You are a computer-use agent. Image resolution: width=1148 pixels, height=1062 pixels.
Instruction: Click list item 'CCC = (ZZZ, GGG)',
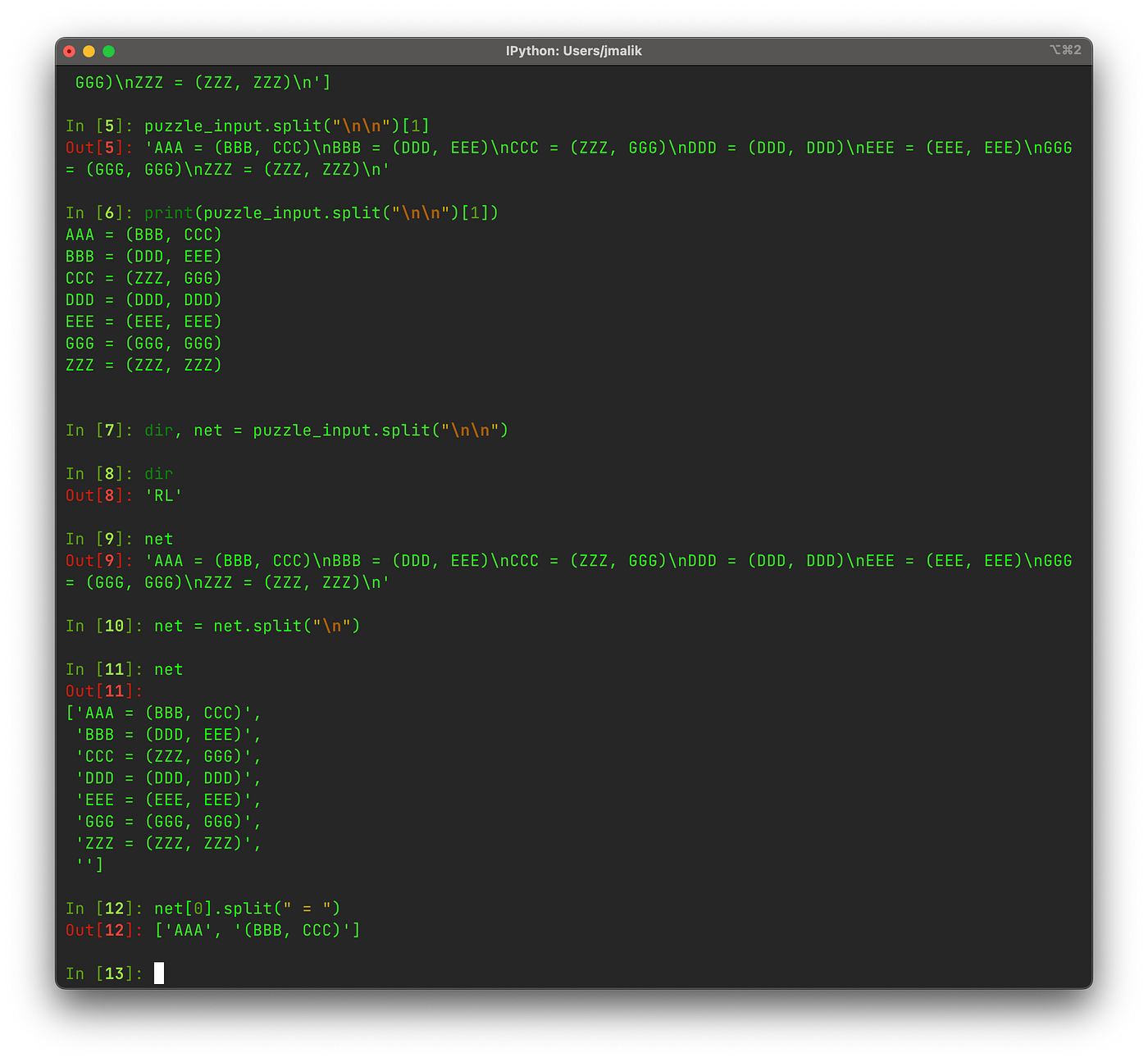click(169, 756)
